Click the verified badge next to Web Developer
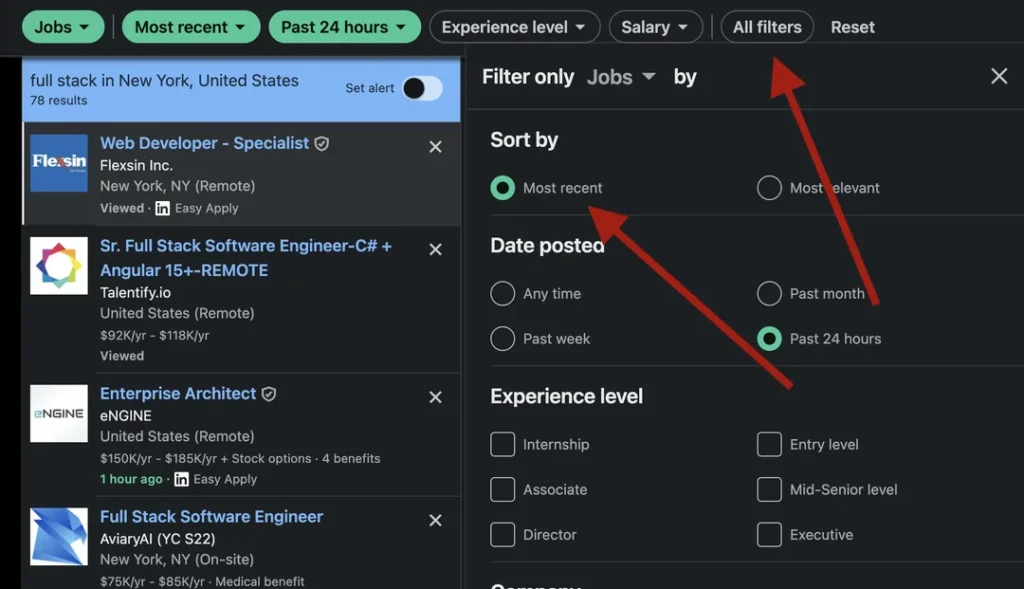The image size is (1024, 589). click(x=321, y=143)
